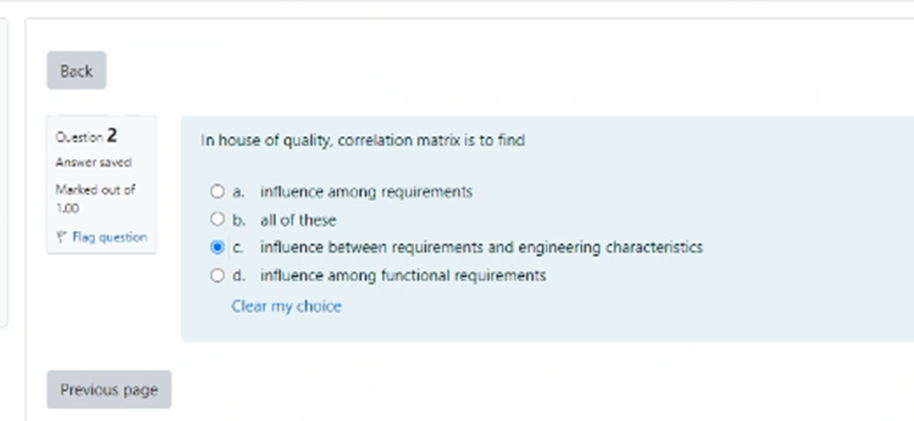Choose 'influence among functional requirements' text
The image size is (914, 421).
pos(403,275)
